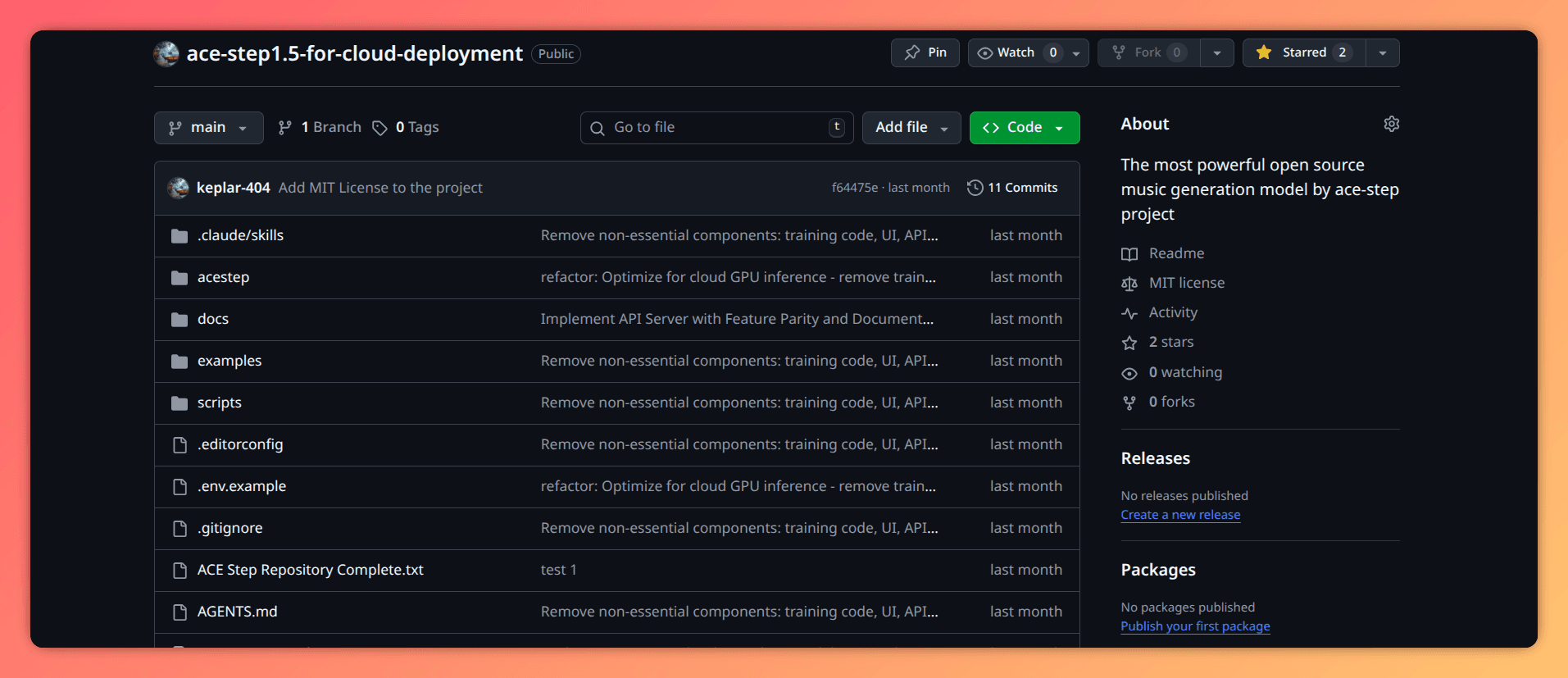Screen dimensions: 1568x678
Task: Open the green Code dropdown button
Action: tap(1025, 128)
